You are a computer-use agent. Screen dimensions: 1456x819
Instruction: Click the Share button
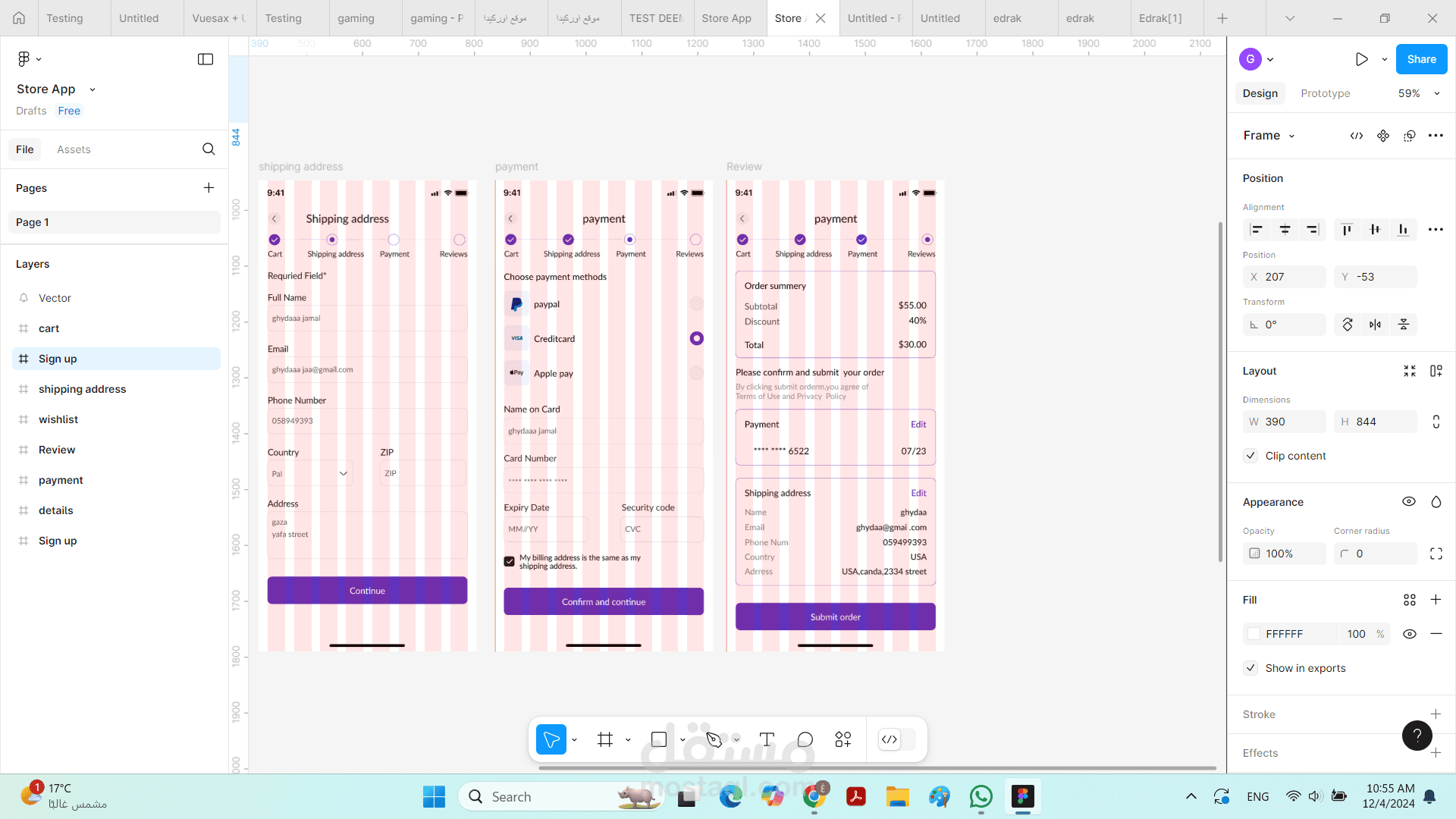coord(1421,59)
